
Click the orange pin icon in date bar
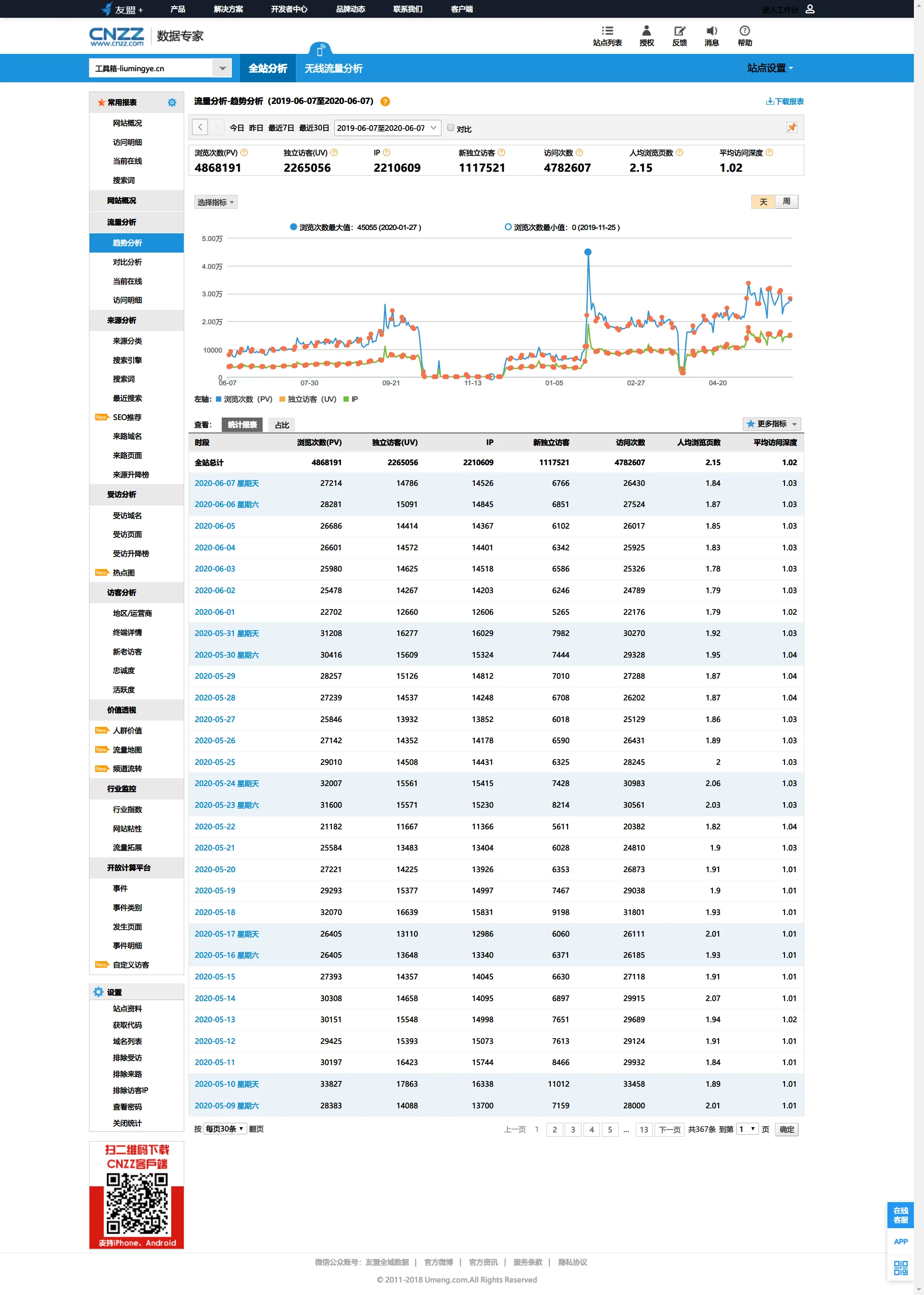[791, 127]
